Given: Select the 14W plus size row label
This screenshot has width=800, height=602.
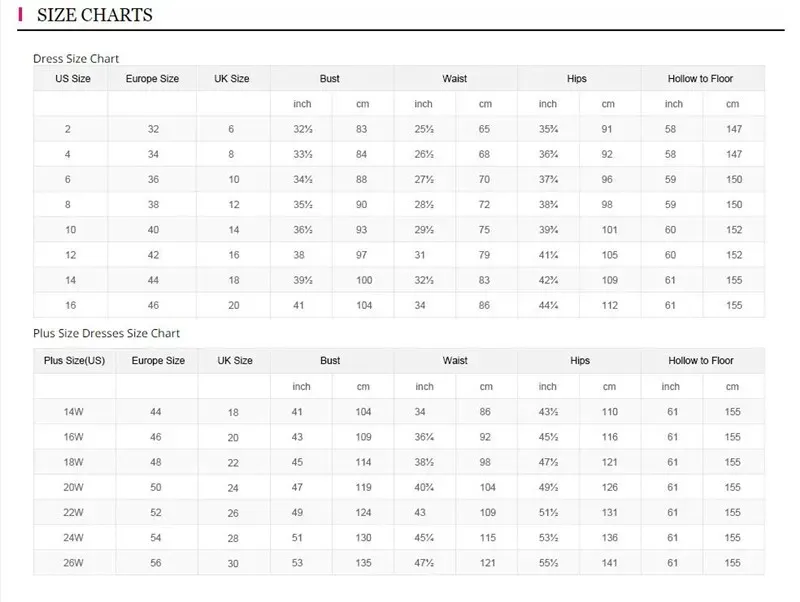Looking at the screenshot, I should point(73,412).
